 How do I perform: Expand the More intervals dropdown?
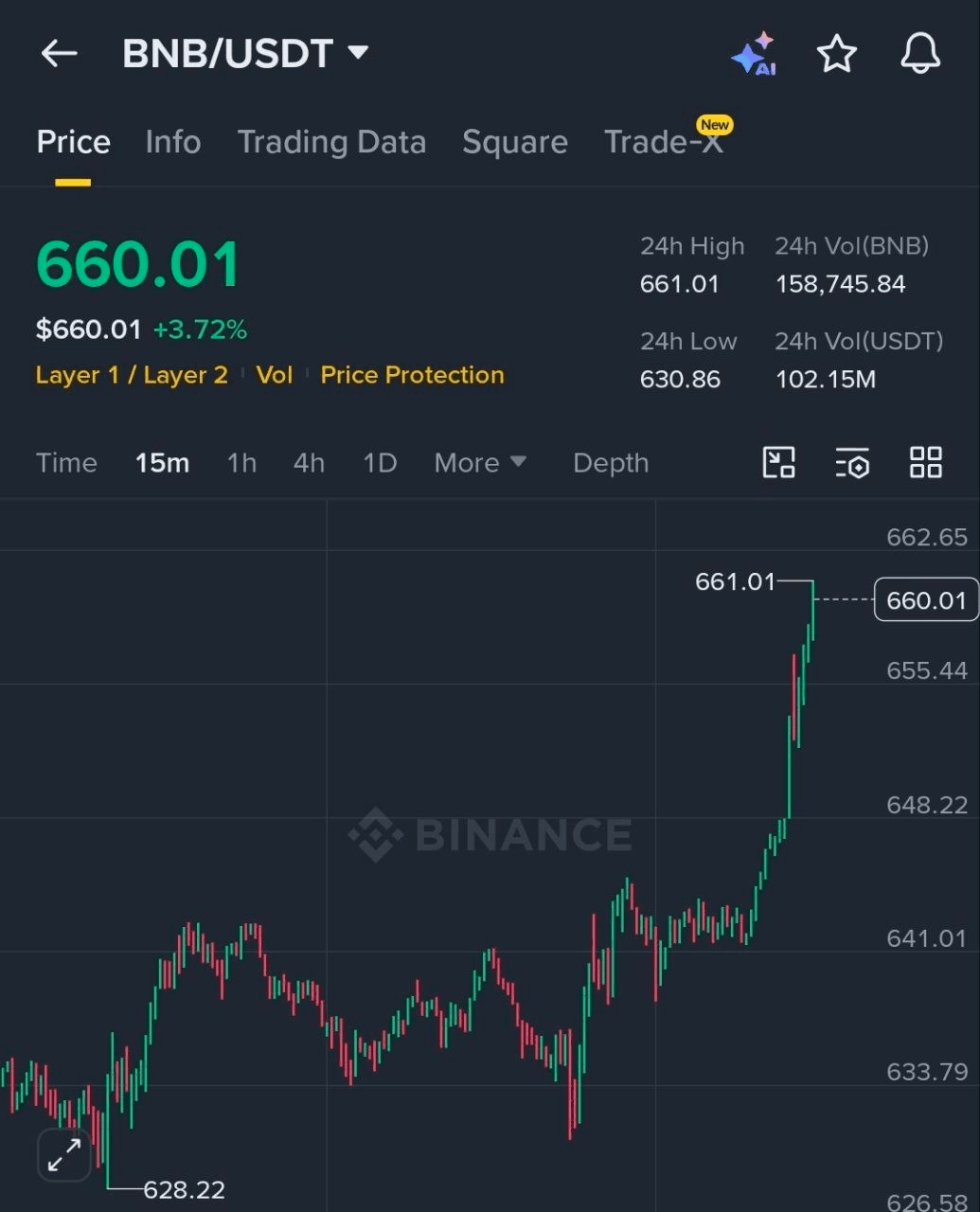(x=480, y=463)
